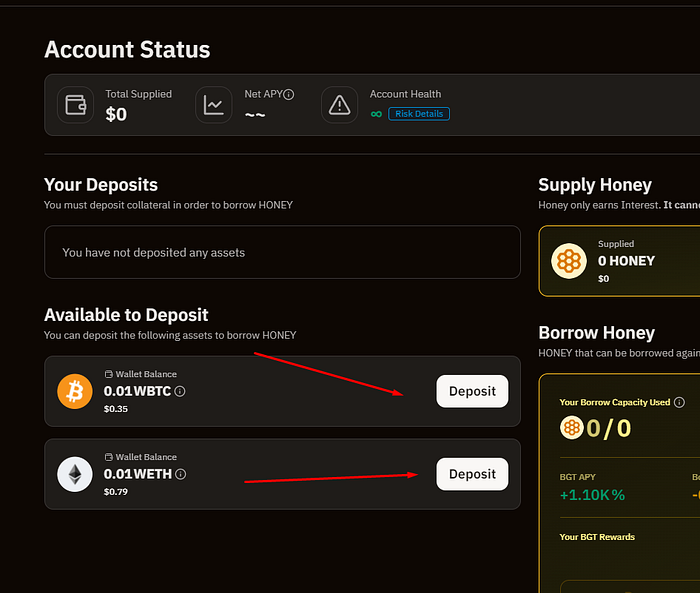Click the '$0.79' WETH value

(x=116, y=492)
